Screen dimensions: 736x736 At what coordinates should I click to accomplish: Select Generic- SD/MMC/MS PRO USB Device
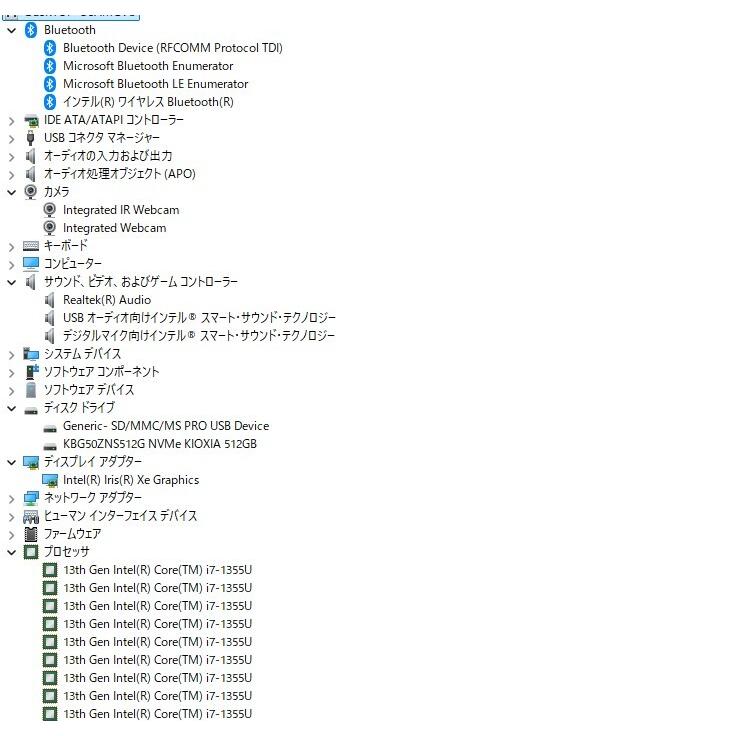tap(166, 426)
